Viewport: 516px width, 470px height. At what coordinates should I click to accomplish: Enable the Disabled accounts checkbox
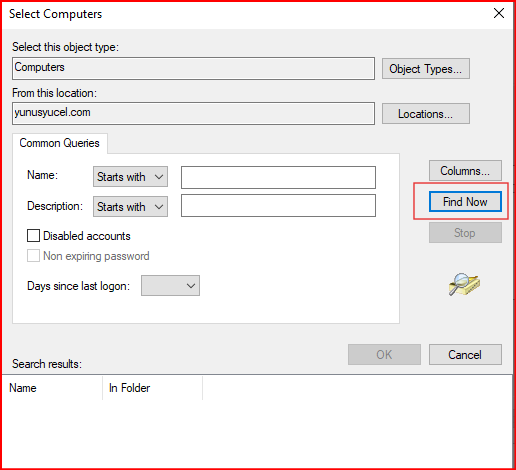(33, 235)
